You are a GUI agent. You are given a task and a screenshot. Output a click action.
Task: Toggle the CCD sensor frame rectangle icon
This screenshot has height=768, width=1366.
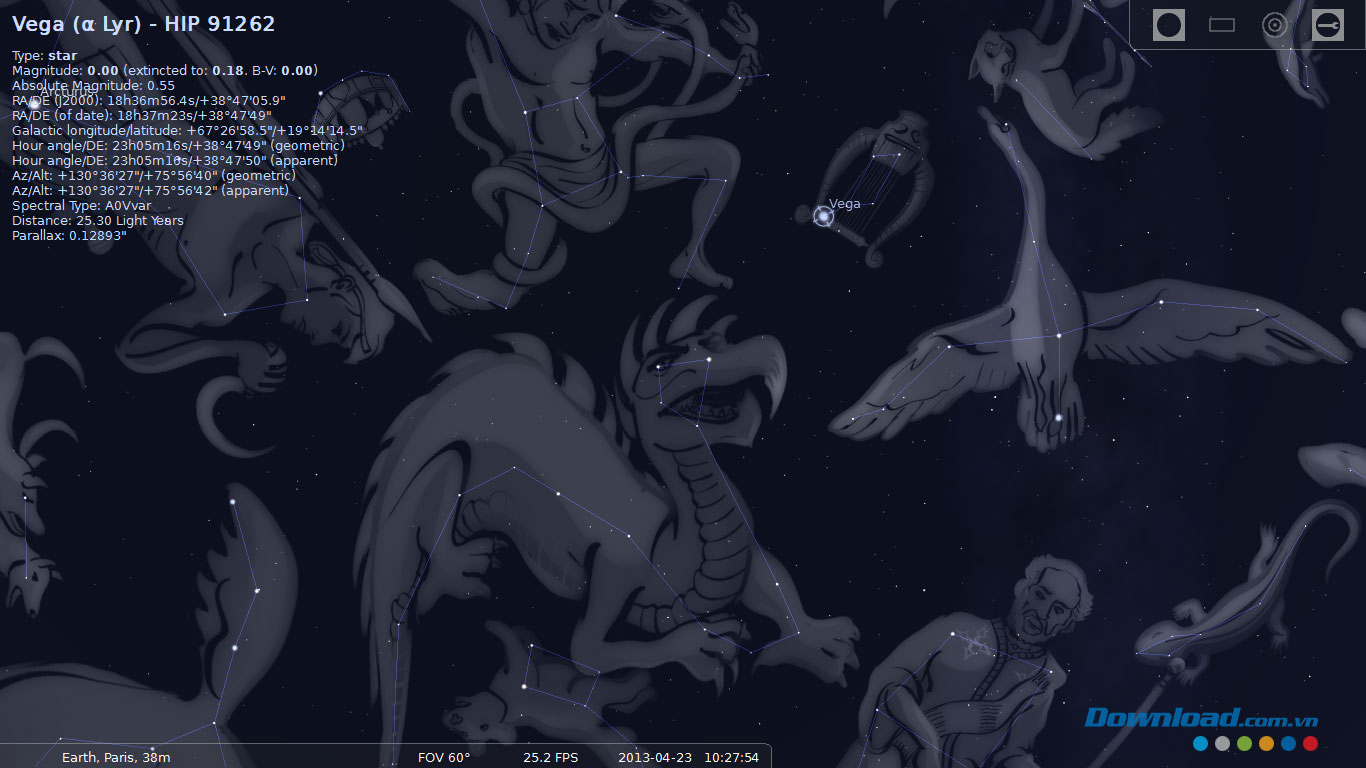[x=1222, y=25]
